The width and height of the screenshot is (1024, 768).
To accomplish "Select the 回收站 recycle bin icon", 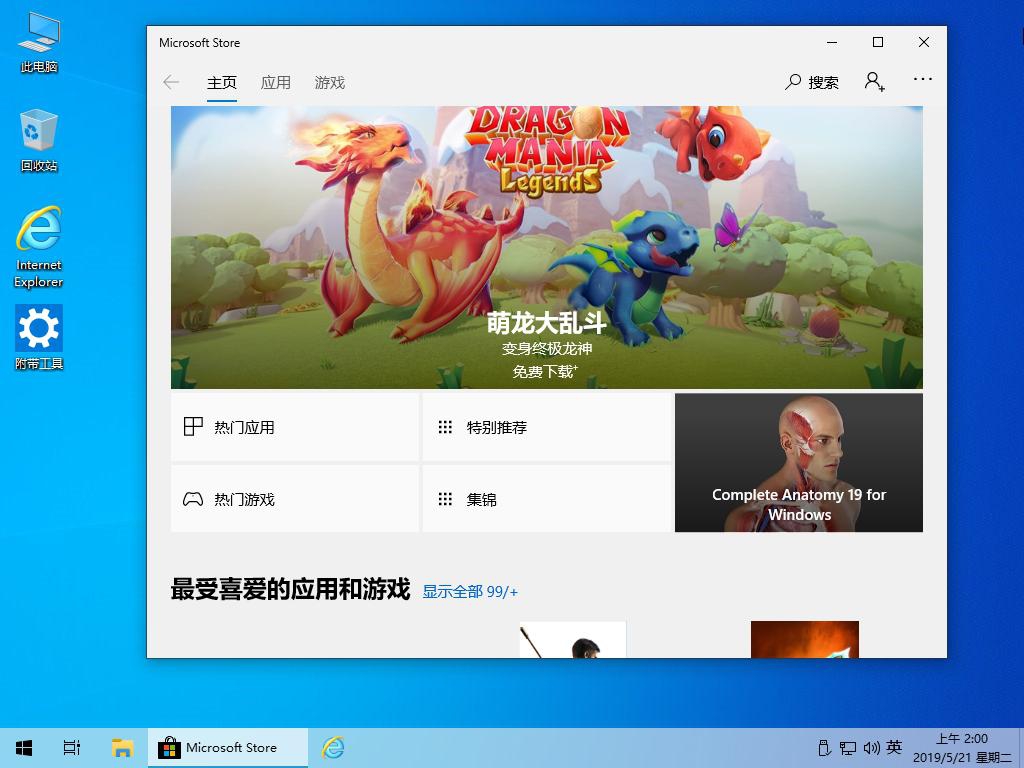I will click(39, 140).
